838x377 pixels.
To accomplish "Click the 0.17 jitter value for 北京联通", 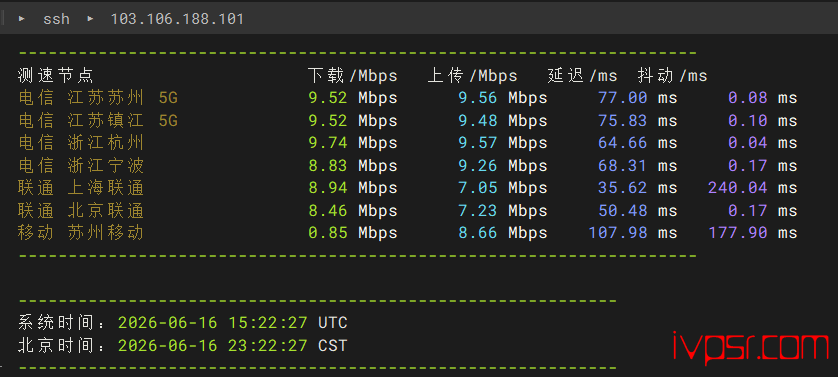I will click(748, 210).
